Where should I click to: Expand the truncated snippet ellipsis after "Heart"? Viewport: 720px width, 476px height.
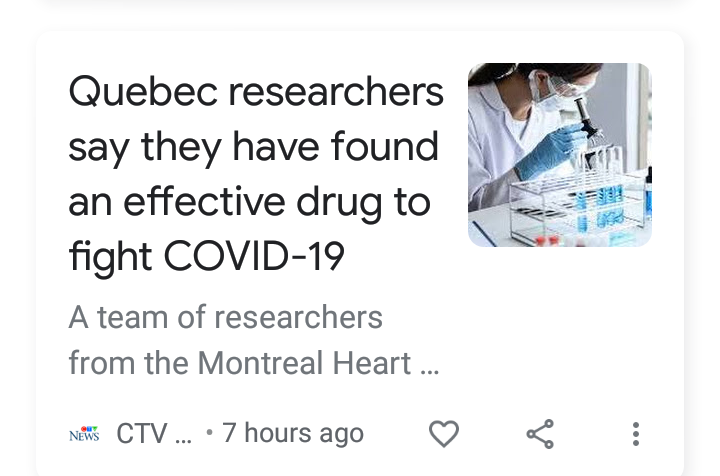click(430, 364)
